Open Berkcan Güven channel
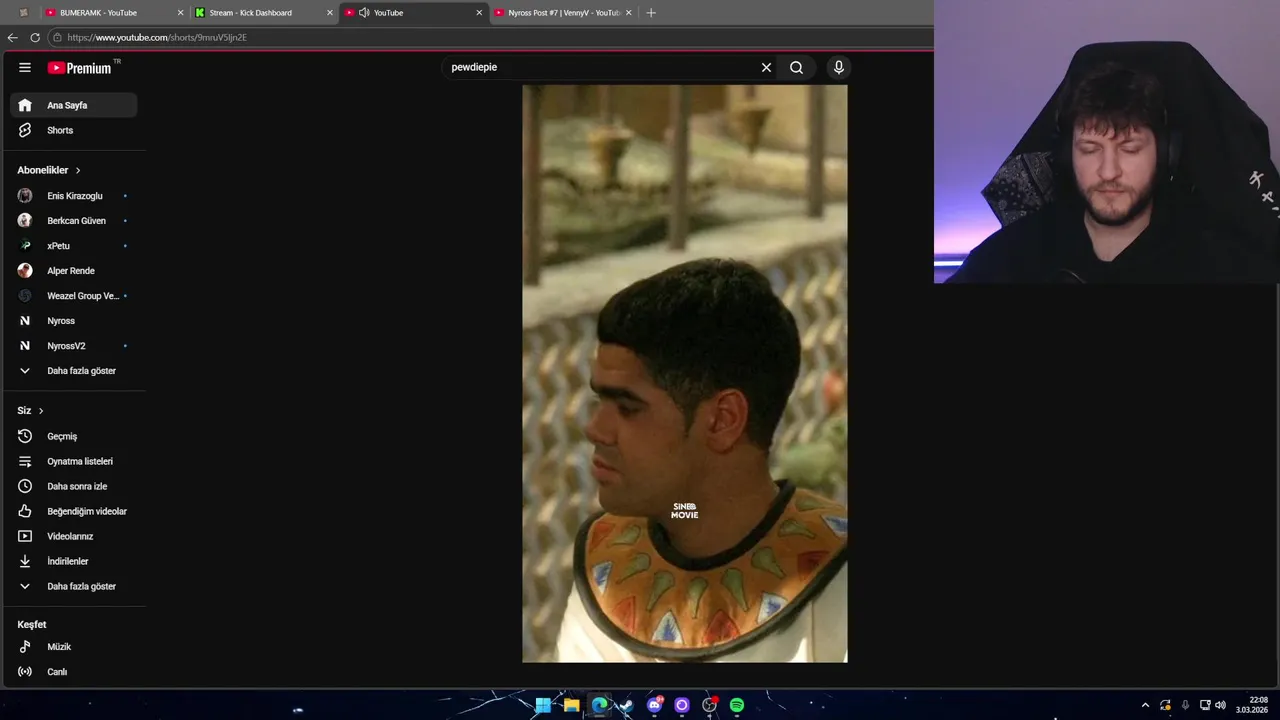1280x720 pixels. coord(74,221)
